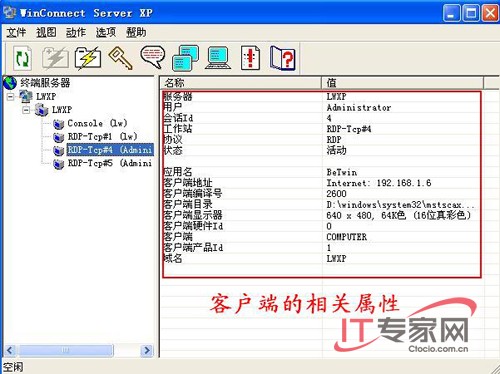Open the 文件 menu

(x=16, y=32)
